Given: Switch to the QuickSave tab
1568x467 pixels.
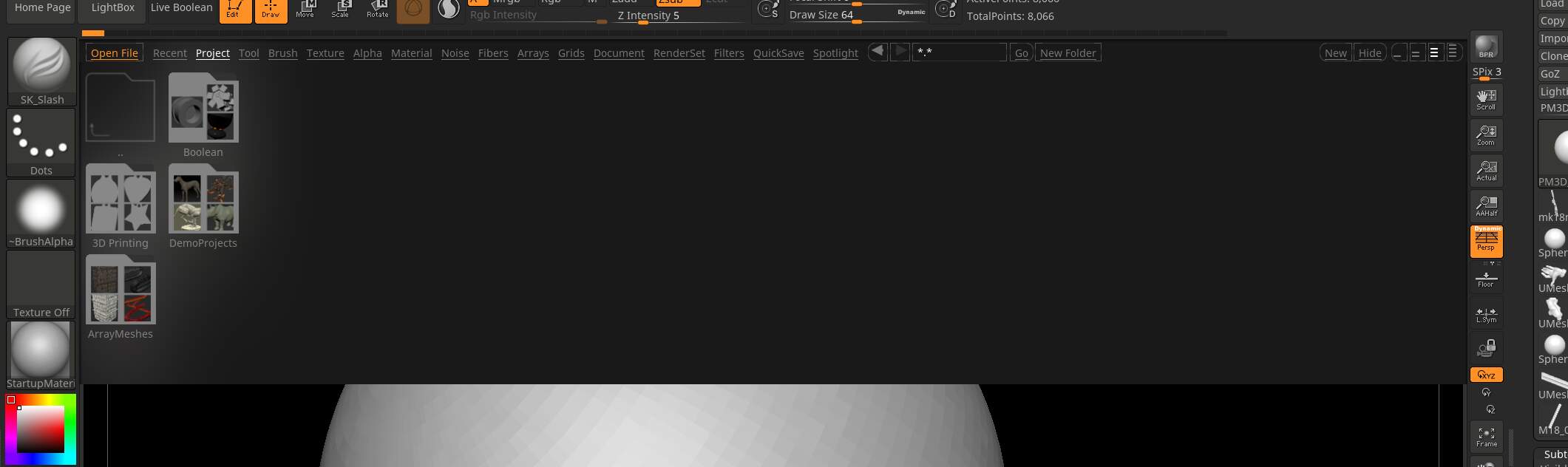Looking at the screenshot, I should pos(778,53).
